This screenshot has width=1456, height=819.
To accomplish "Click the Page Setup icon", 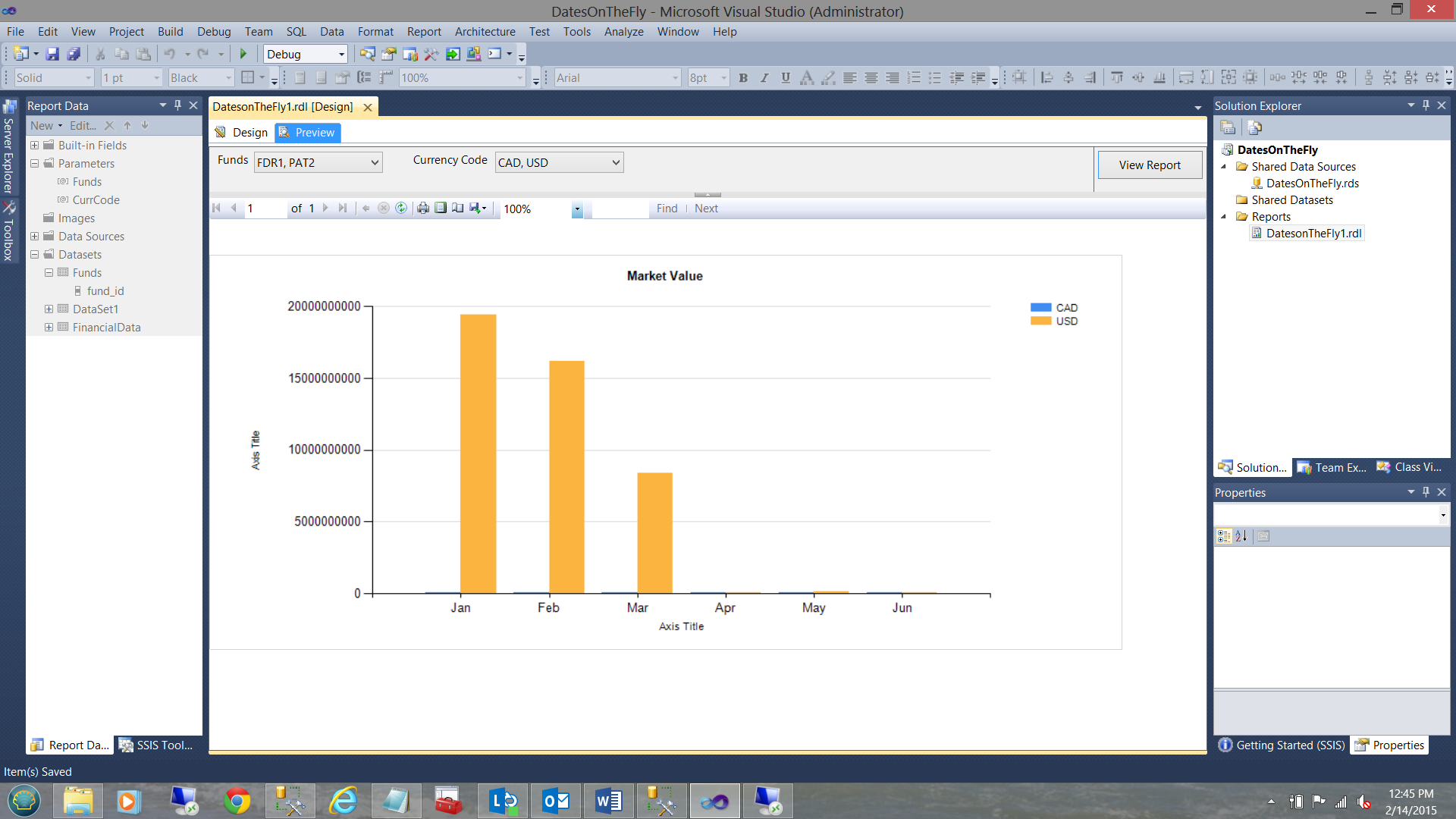I will point(458,208).
